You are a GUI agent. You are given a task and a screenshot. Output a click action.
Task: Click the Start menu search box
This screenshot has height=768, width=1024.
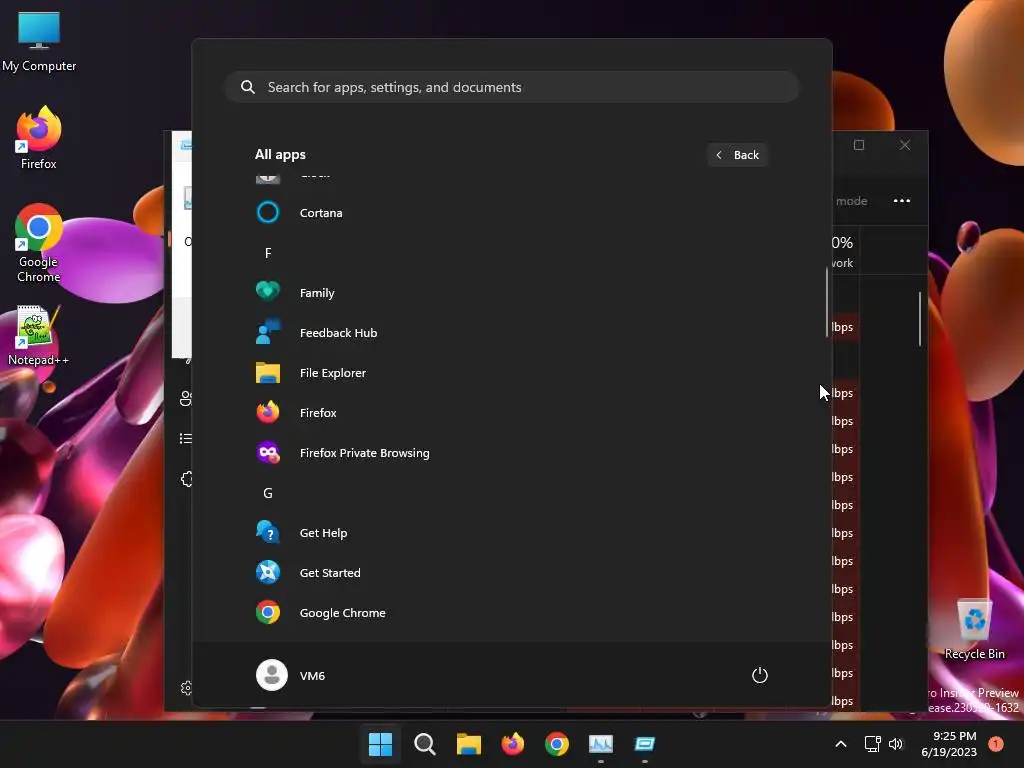[x=512, y=88]
